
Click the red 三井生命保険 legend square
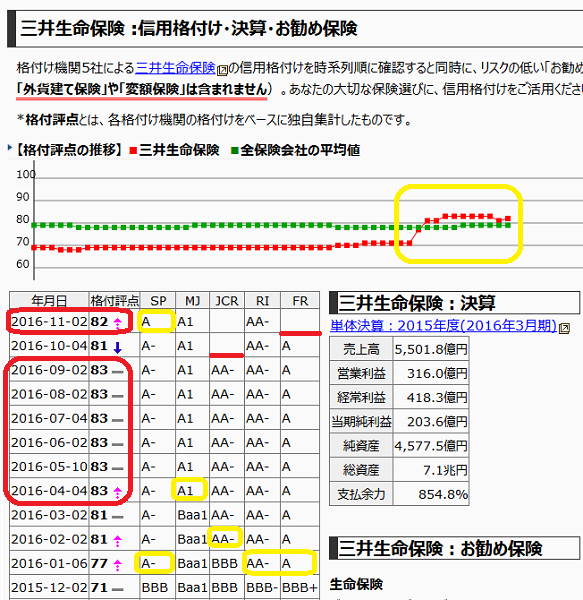click(x=133, y=150)
